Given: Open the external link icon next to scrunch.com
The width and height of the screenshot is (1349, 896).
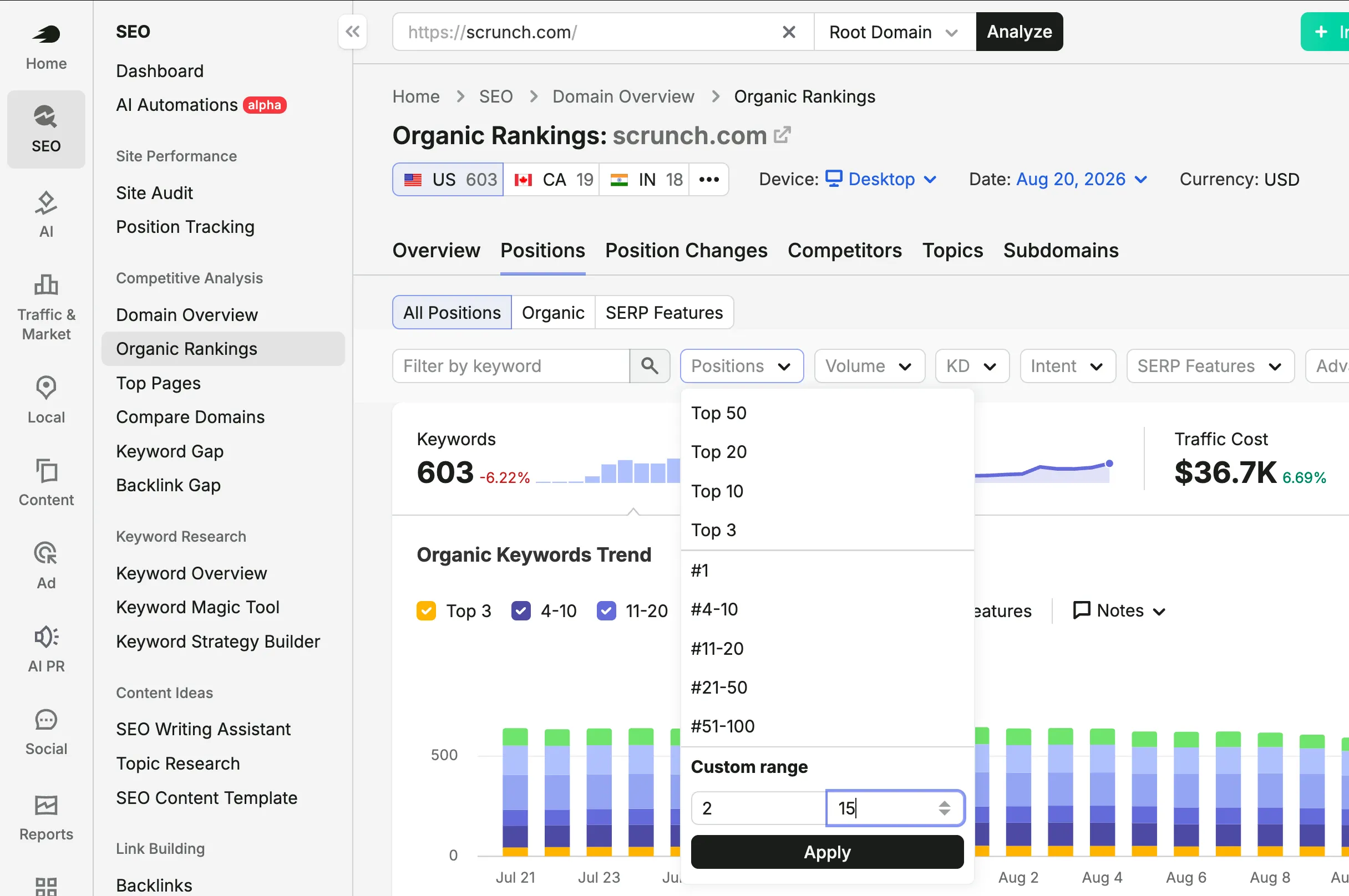Looking at the screenshot, I should pos(782,135).
